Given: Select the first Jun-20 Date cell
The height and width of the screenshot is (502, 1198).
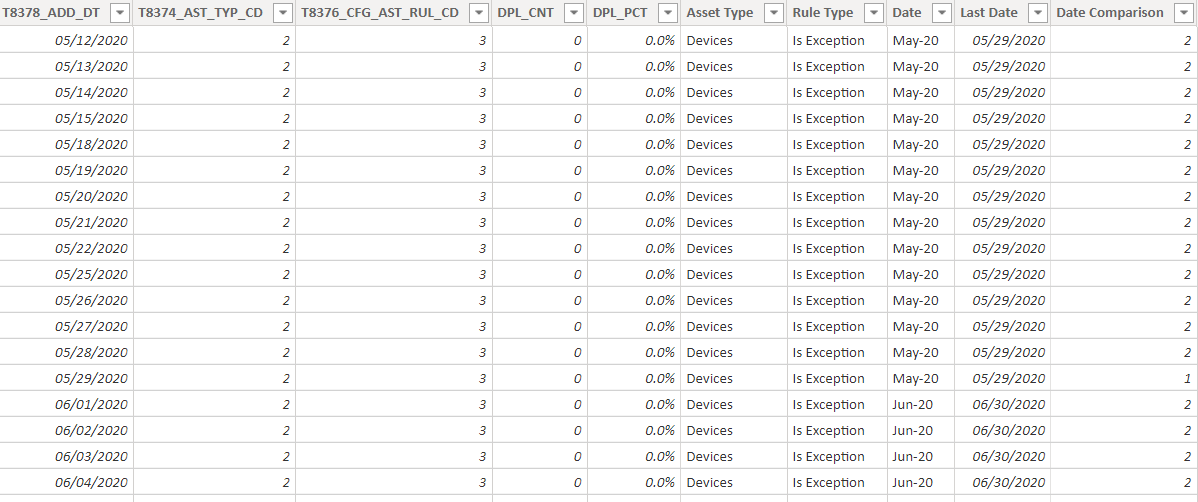Looking at the screenshot, I should (x=921, y=404).
